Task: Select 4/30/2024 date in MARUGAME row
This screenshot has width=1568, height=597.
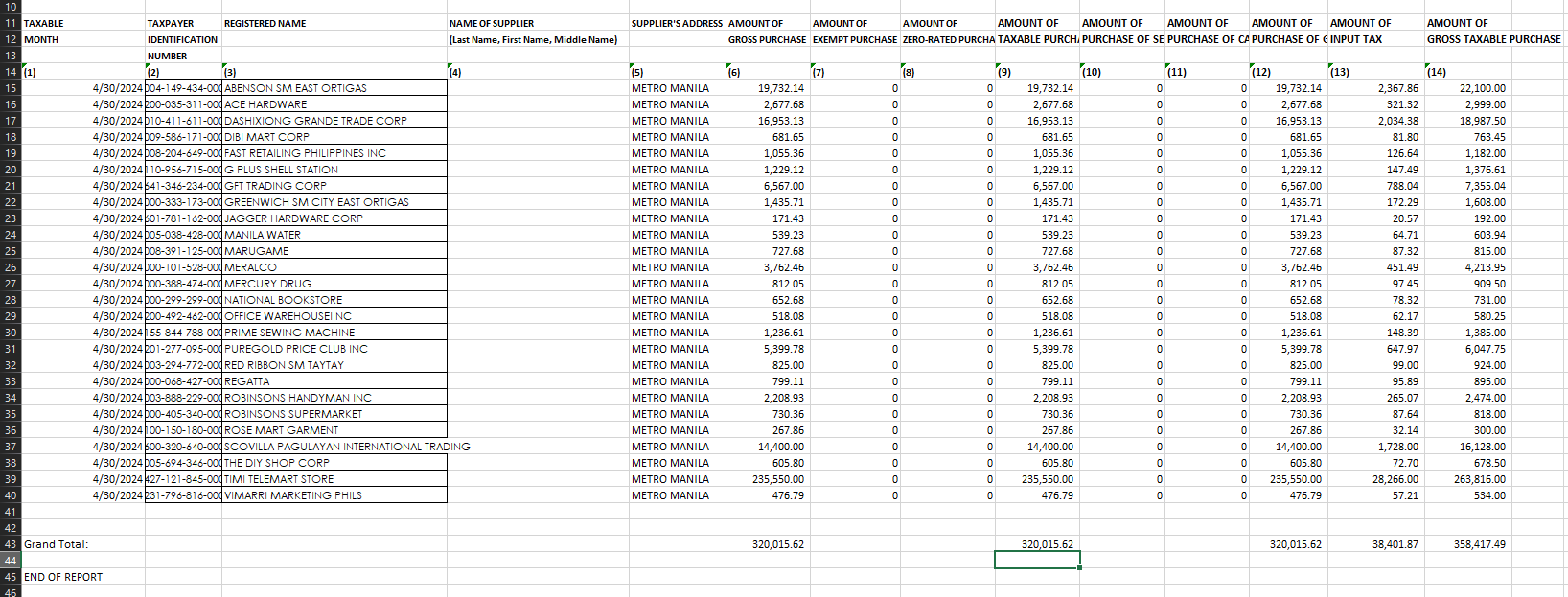Action: pyautogui.click(x=83, y=251)
